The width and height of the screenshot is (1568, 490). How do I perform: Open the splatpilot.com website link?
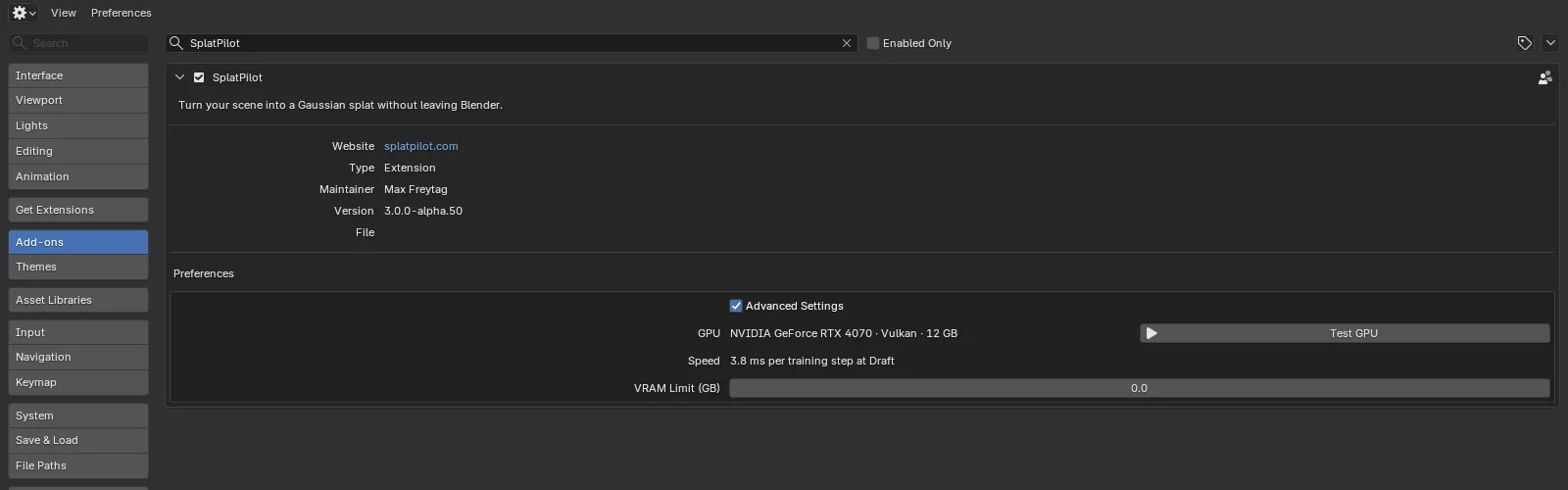(x=420, y=146)
